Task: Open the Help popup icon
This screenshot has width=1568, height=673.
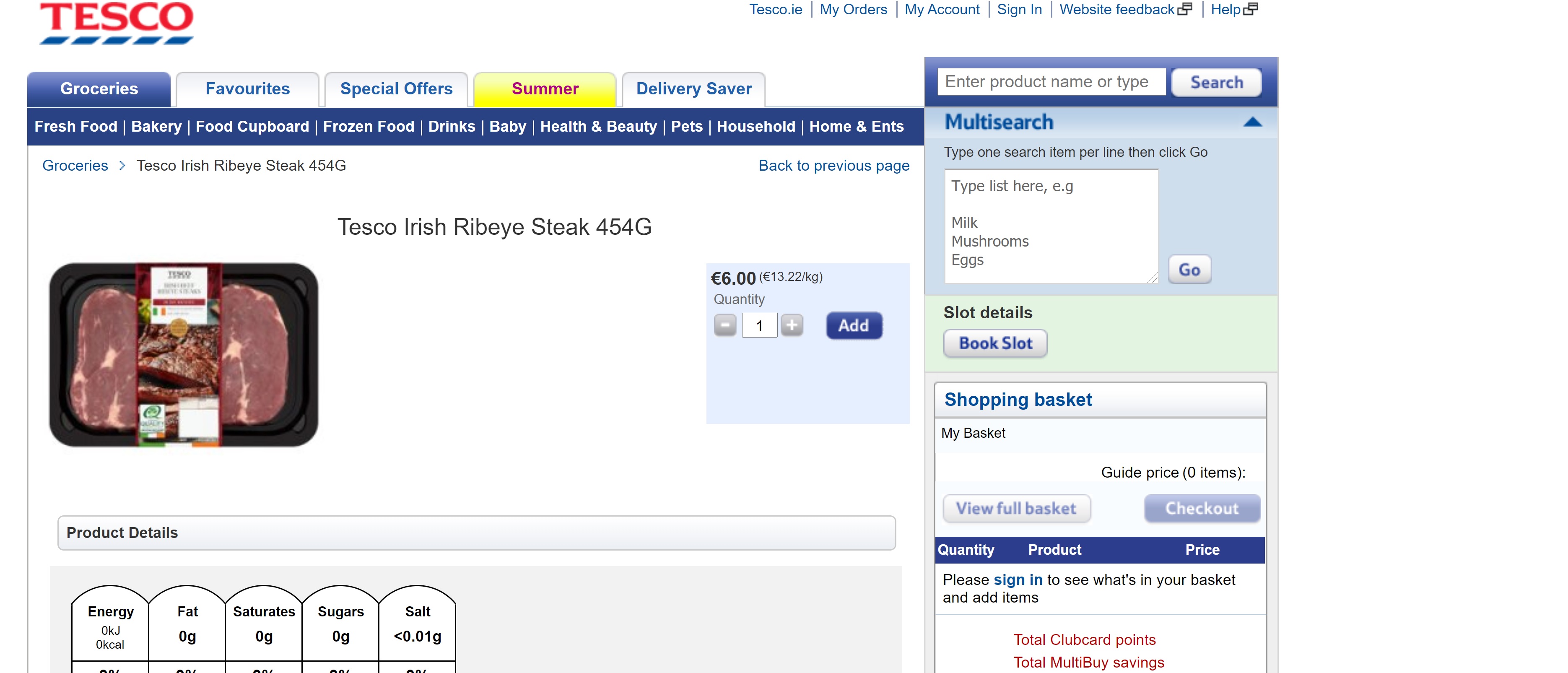Action: 1250,9
